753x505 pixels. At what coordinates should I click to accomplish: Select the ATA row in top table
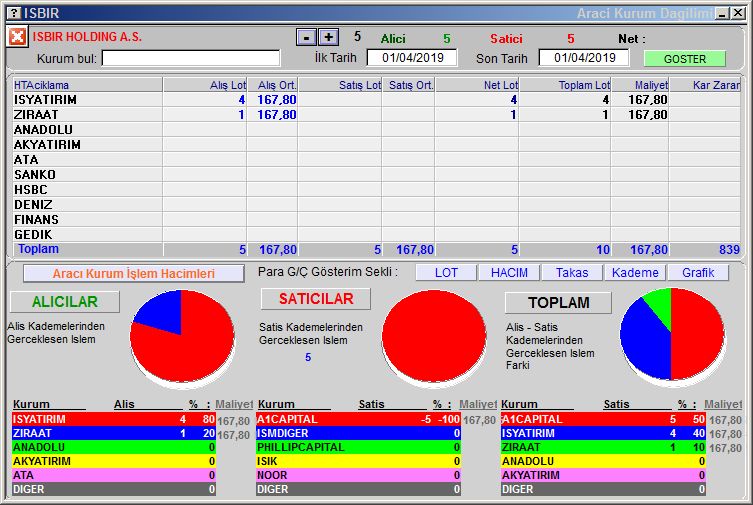(x=376, y=159)
